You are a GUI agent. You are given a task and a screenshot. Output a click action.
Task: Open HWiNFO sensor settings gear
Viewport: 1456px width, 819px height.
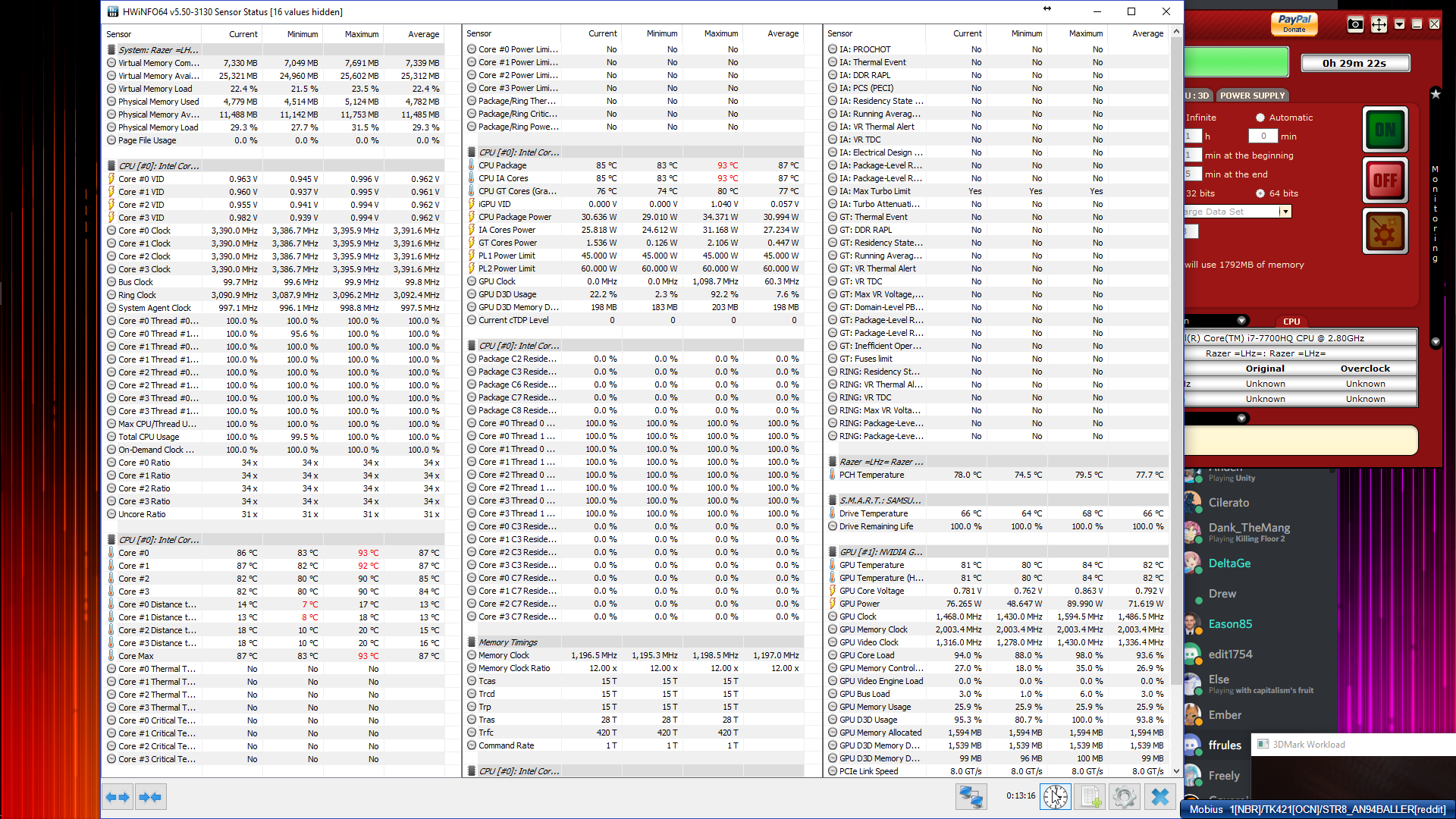[x=1125, y=796]
